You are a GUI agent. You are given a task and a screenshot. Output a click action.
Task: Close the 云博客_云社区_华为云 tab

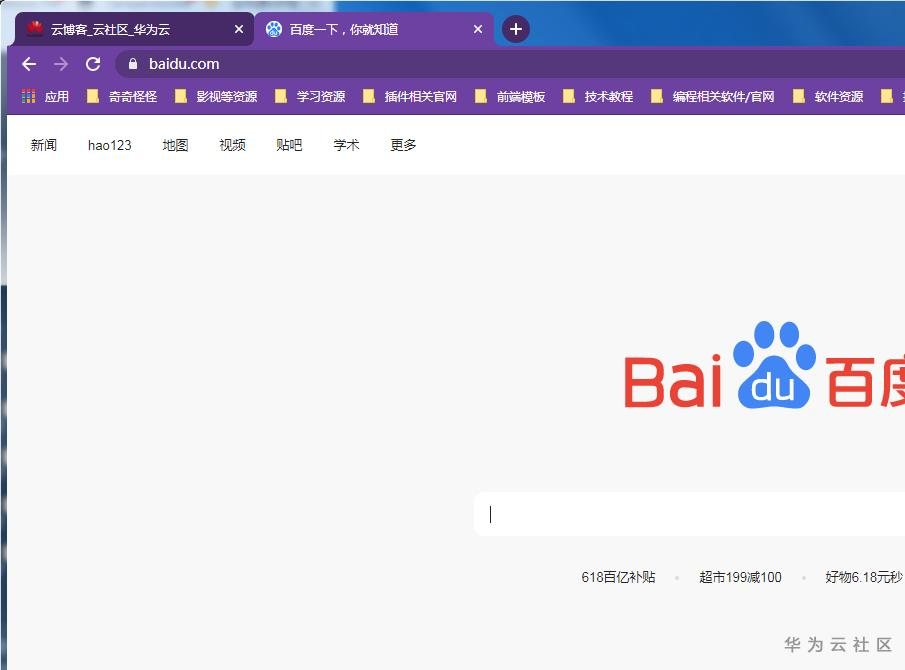[238, 29]
